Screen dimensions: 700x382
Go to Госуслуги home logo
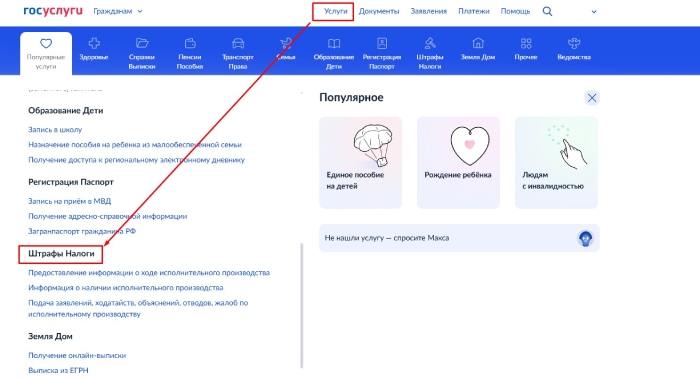click(x=53, y=11)
